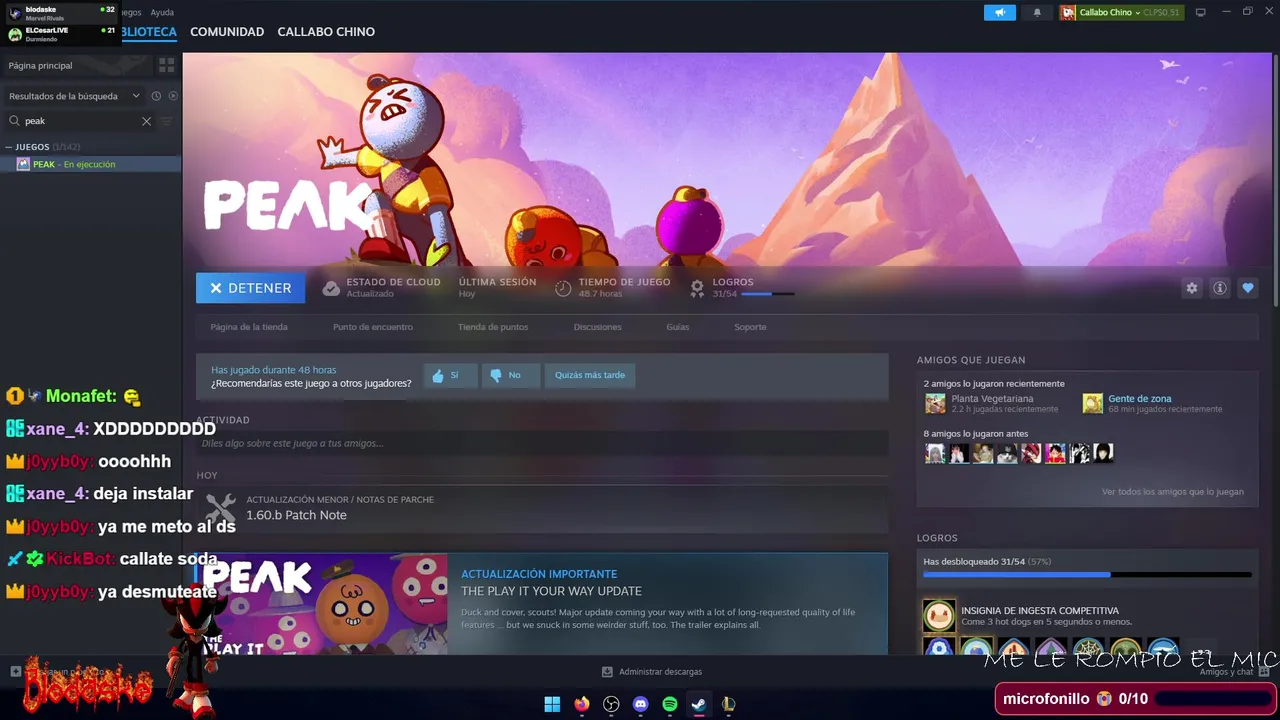Viewport: 1280px width, 720px height.
Task: Click Gente de zona's avatar
Action: (x=1092, y=403)
